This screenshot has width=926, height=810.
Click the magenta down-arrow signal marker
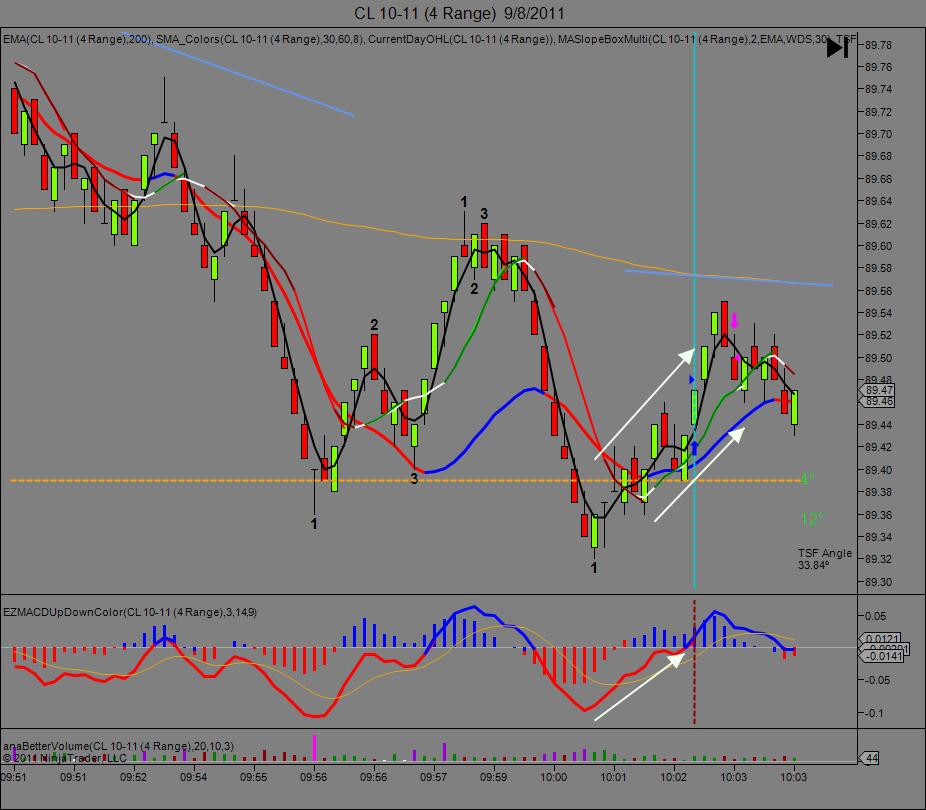[x=734, y=321]
